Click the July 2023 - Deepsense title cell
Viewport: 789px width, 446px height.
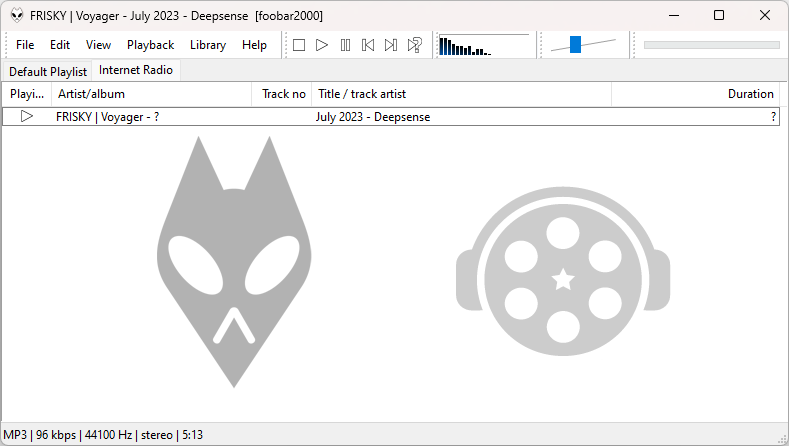(x=373, y=117)
